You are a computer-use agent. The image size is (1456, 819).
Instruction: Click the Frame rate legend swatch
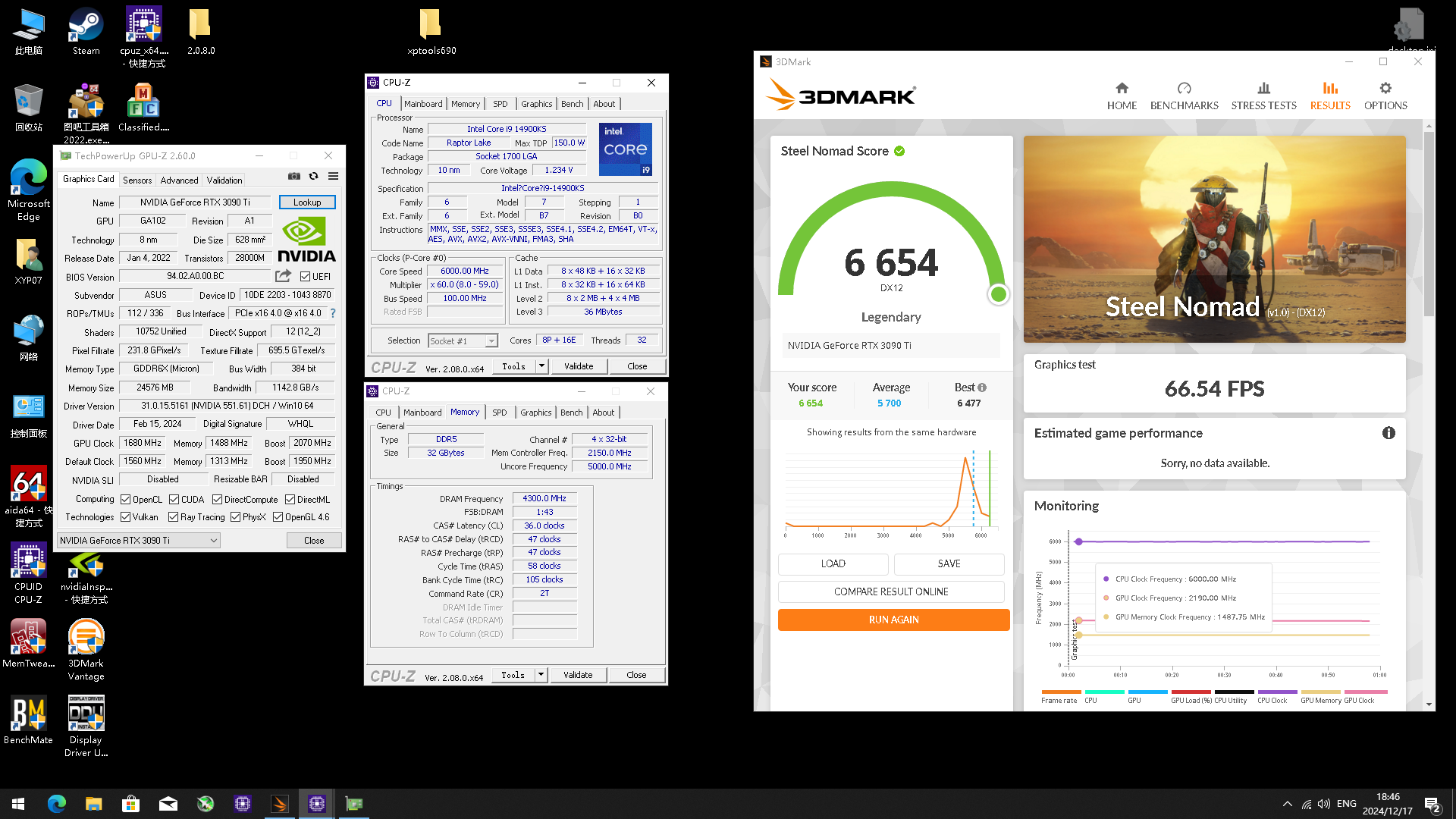[x=1061, y=692]
